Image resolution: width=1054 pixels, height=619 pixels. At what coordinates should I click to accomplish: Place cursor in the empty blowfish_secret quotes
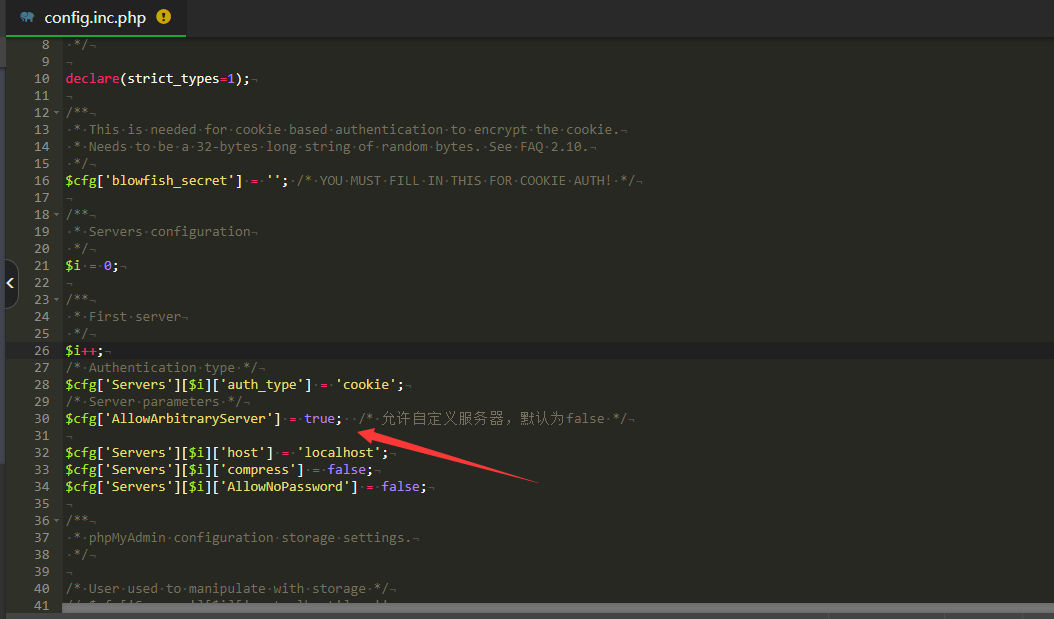(273, 181)
